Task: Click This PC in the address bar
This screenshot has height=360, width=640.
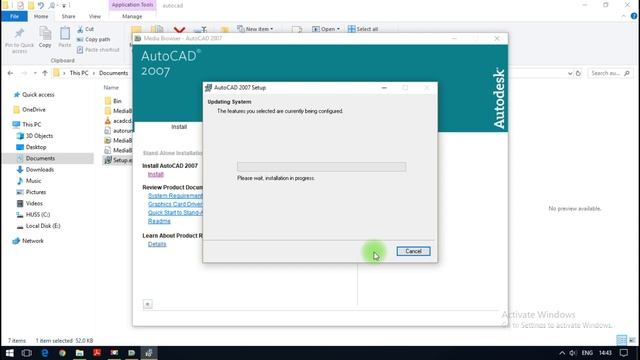Action: 79,73
